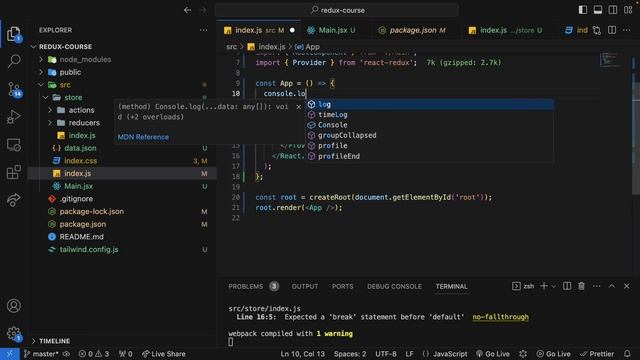This screenshot has width=640, height=360.
Task: Expand the actions folder
Action: click(x=50, y=110)
